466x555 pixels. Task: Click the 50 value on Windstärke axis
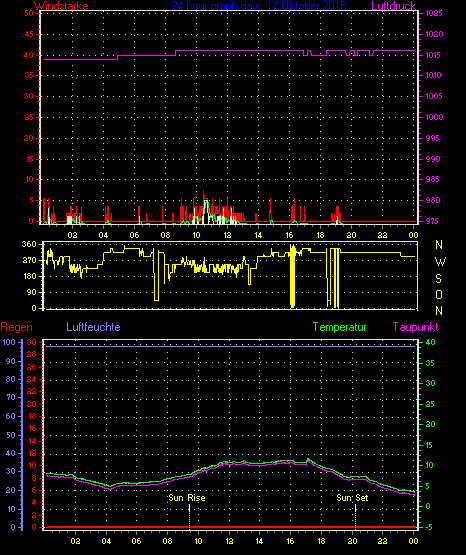coord(29,13)
